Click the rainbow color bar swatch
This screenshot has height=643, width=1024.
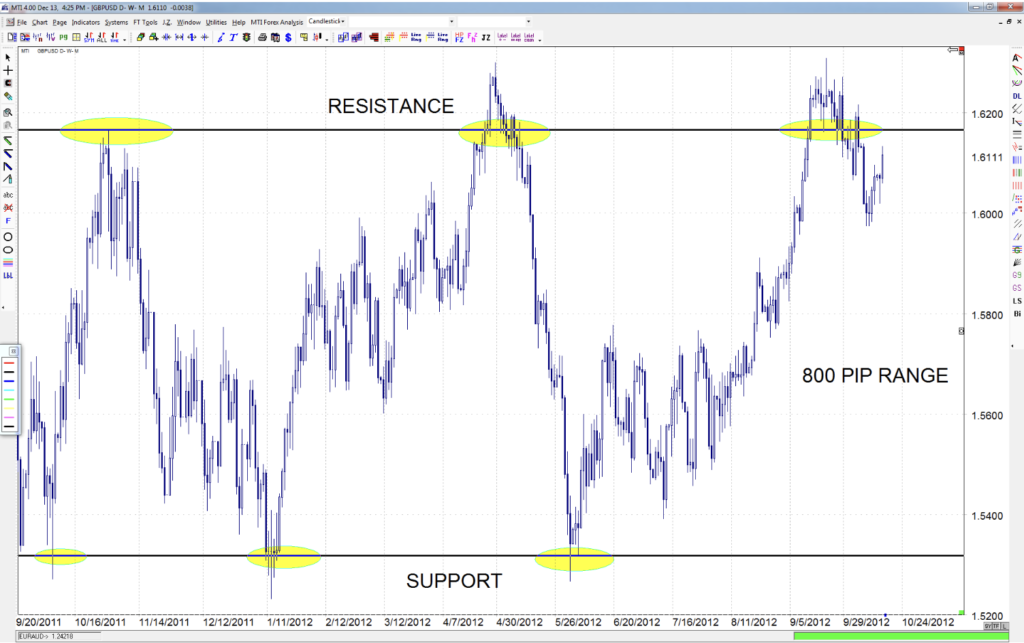(x=10, y=261)
